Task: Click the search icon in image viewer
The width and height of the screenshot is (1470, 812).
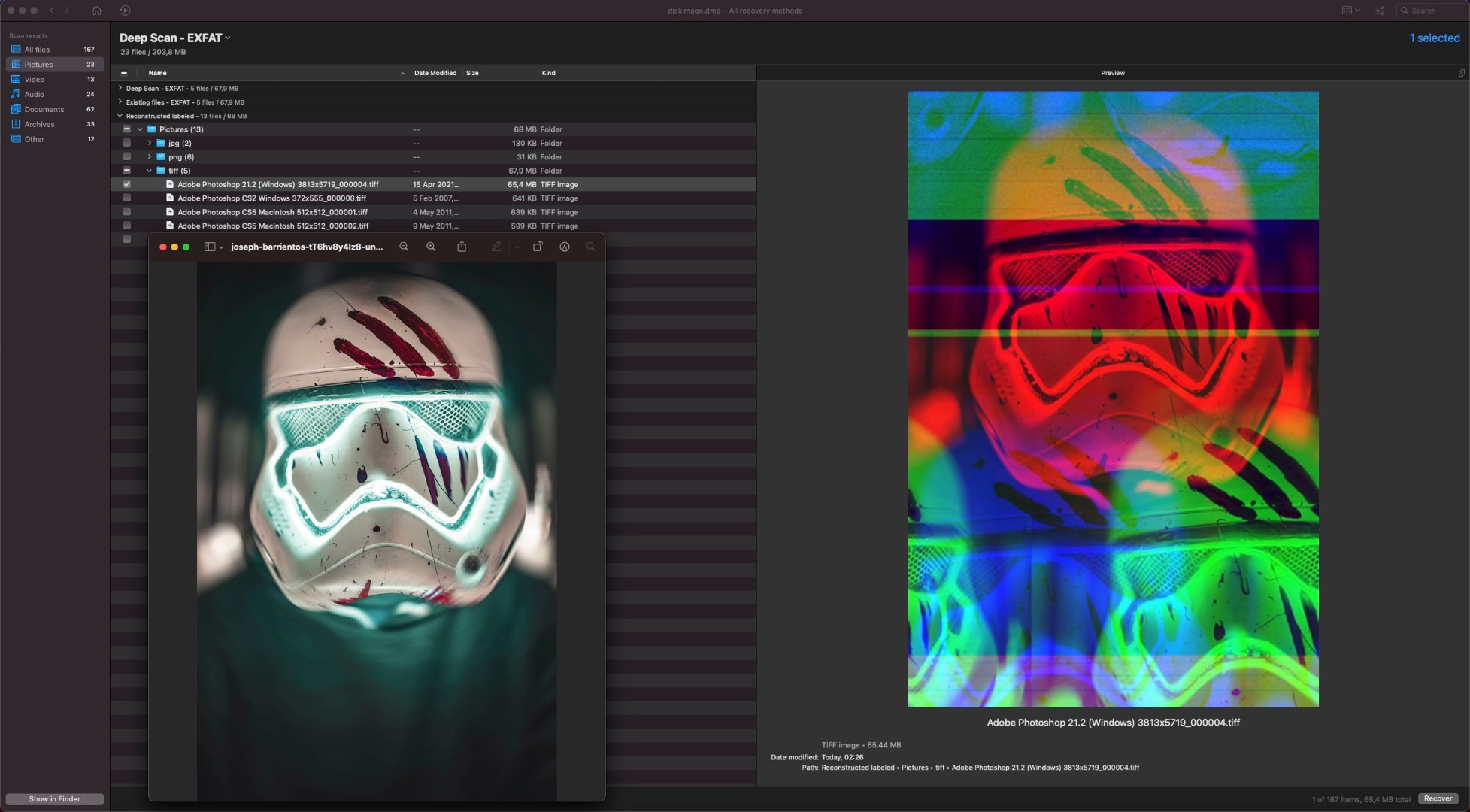Action: point(590,247)
